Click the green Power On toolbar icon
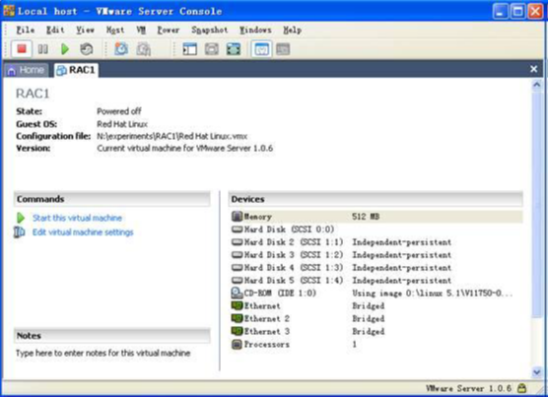 (x=65, y=49)
